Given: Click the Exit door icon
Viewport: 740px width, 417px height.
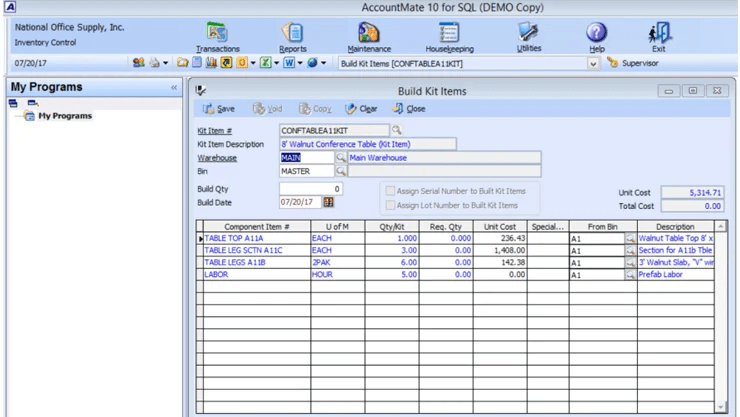Looking at the screenshot, I should (659, 32).
